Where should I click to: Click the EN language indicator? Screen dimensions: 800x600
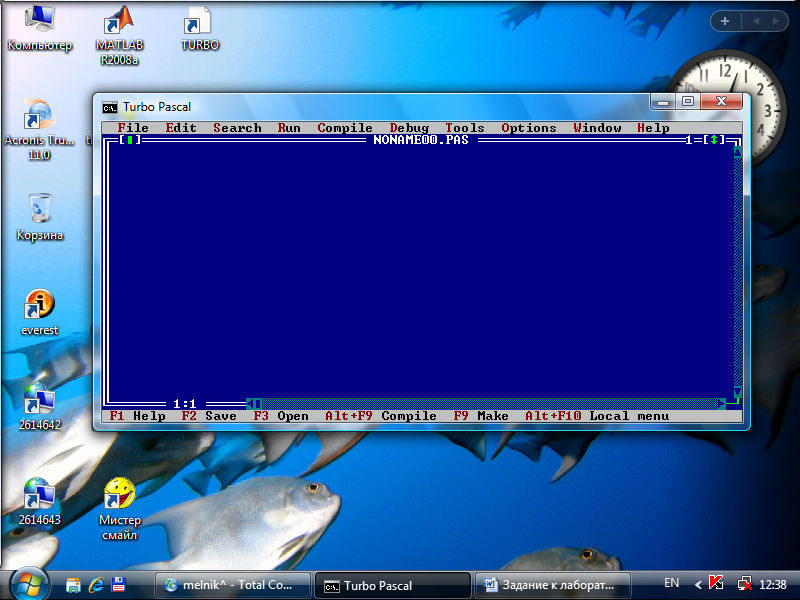click(x=671, y=583)
